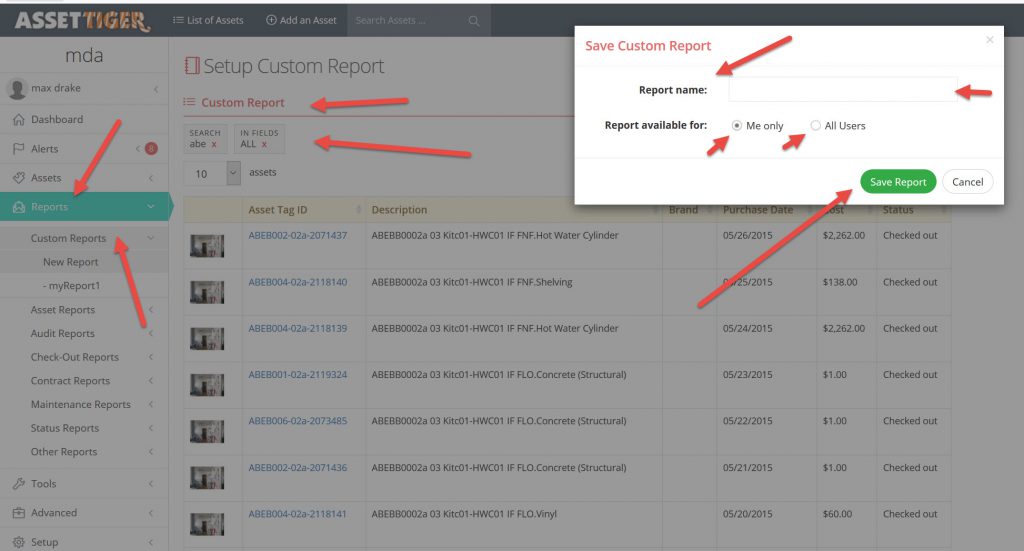Click into the Report name text field
This screenshot has height=551, width=1024.
point(842,90)
